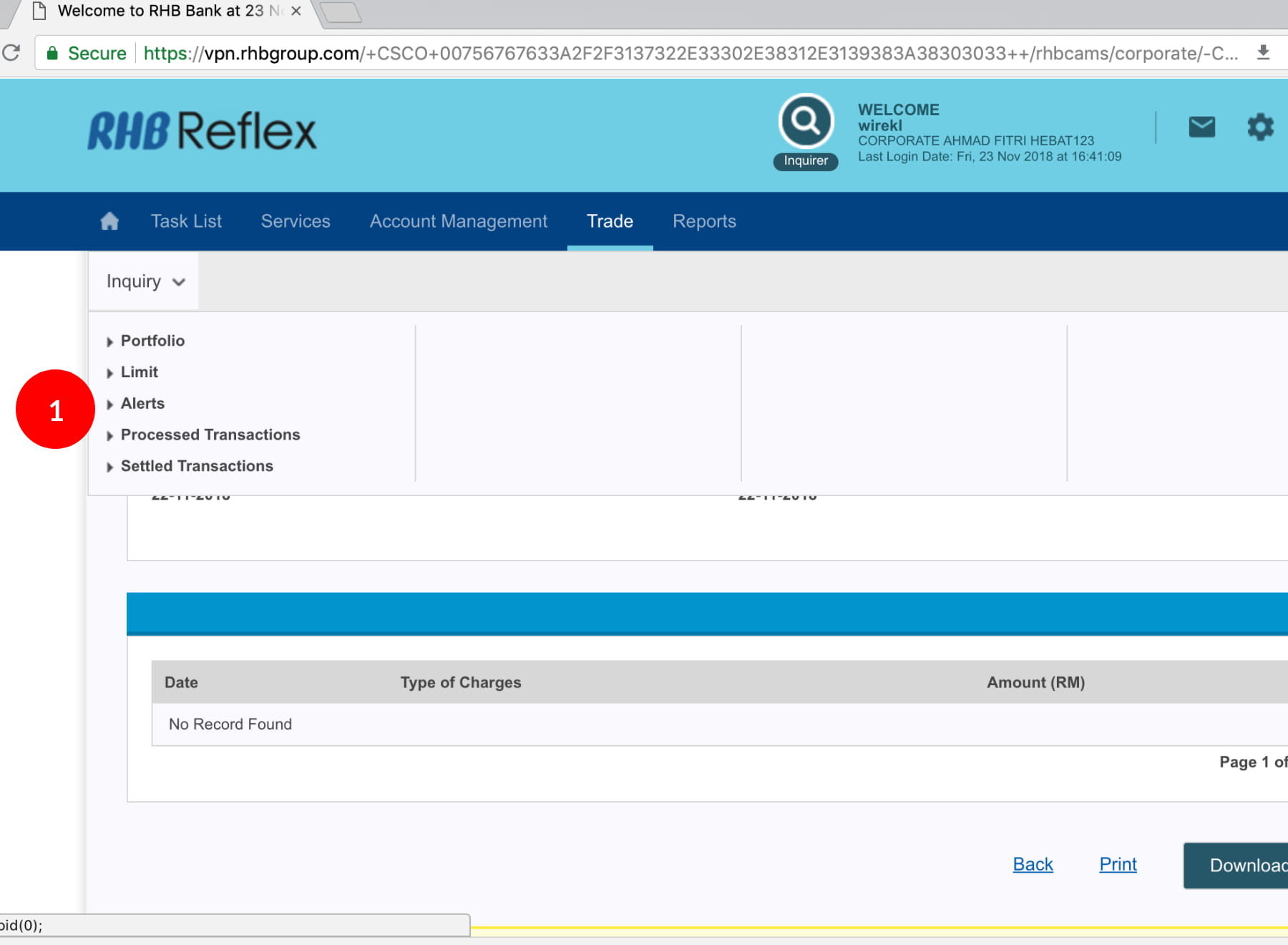Expand the Inquiry dropdown menu

pos(145,281)
